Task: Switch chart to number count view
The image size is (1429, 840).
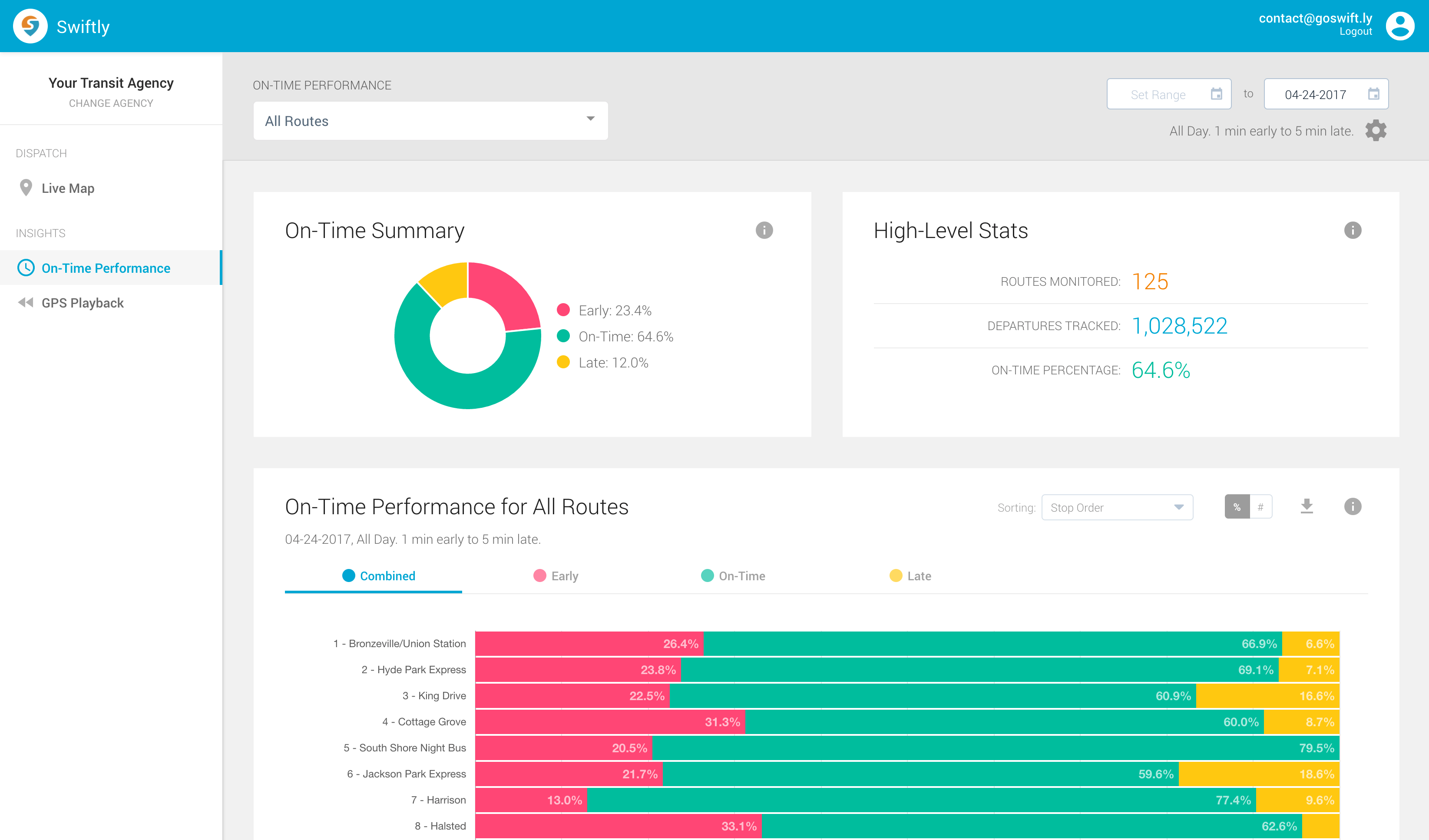Action: pos(1260,507)
